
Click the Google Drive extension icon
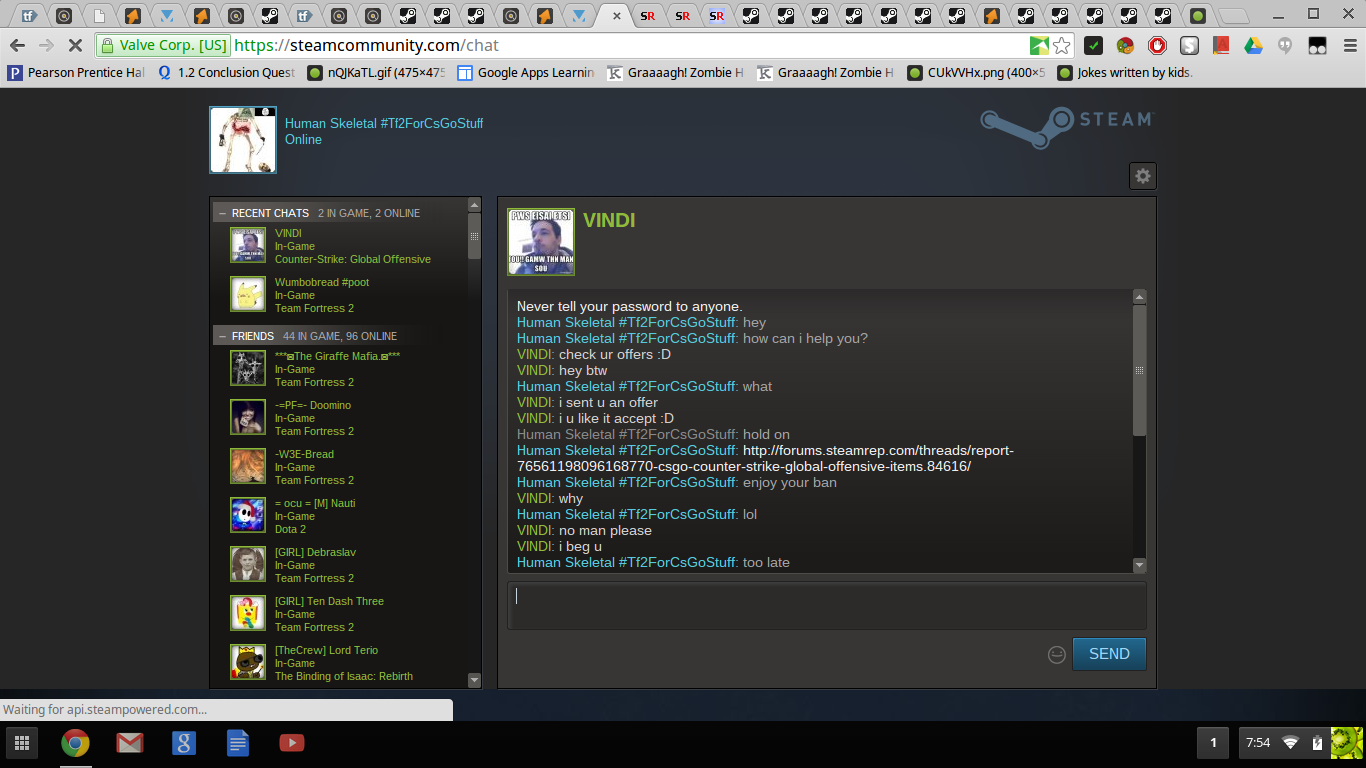tap(1253, 46)
